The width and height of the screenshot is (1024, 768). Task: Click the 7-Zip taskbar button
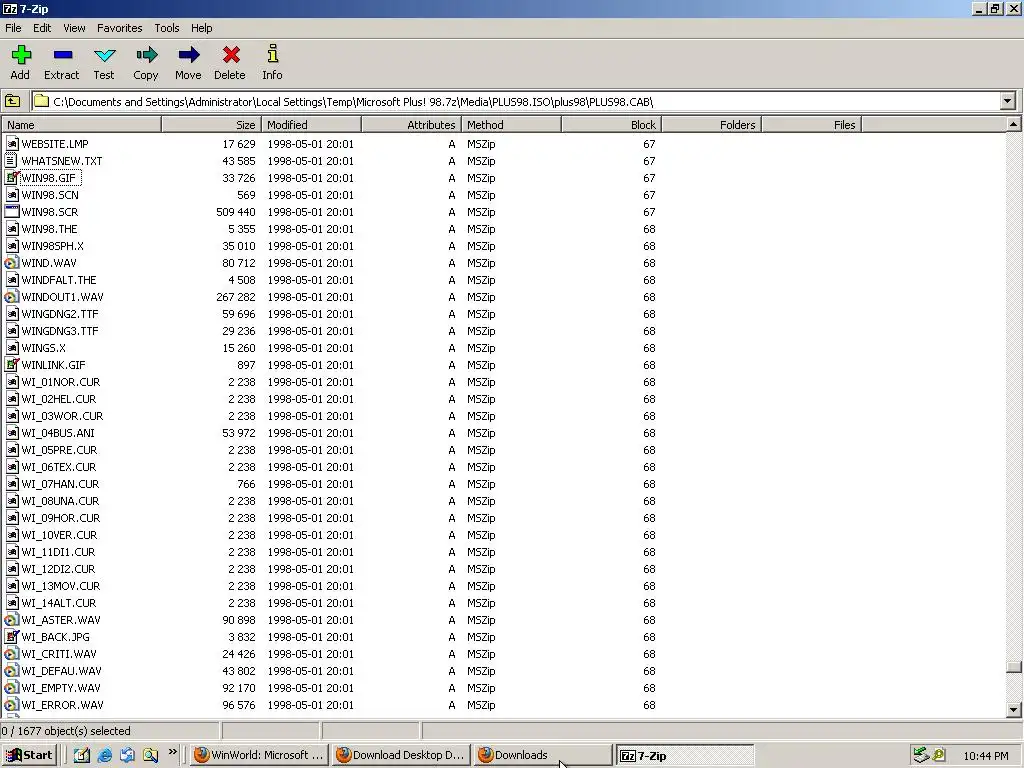[685, 755]
